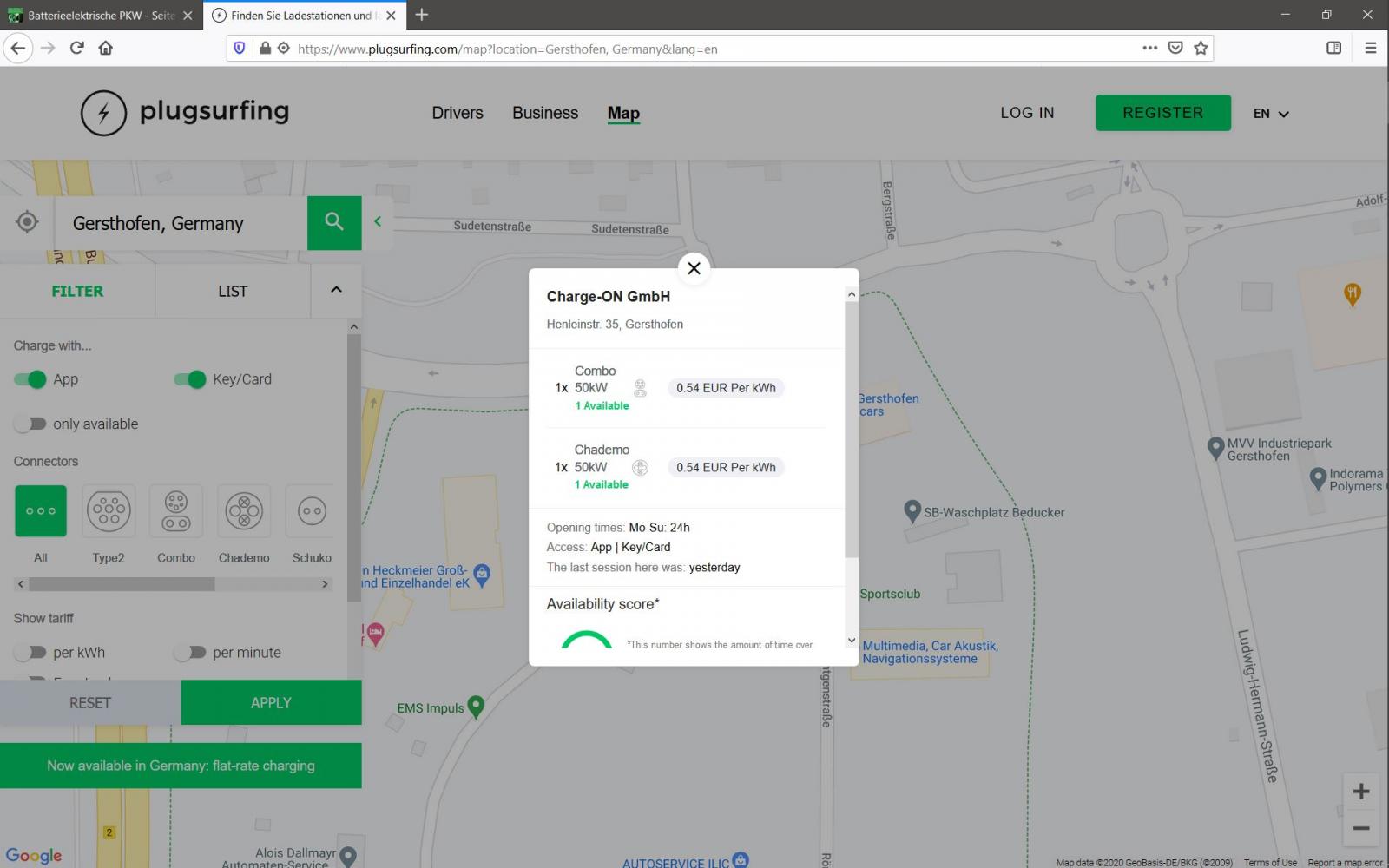The image size is (1389, 868).
Task: Click the Report a map error link
Action: tap(1345, 862)
